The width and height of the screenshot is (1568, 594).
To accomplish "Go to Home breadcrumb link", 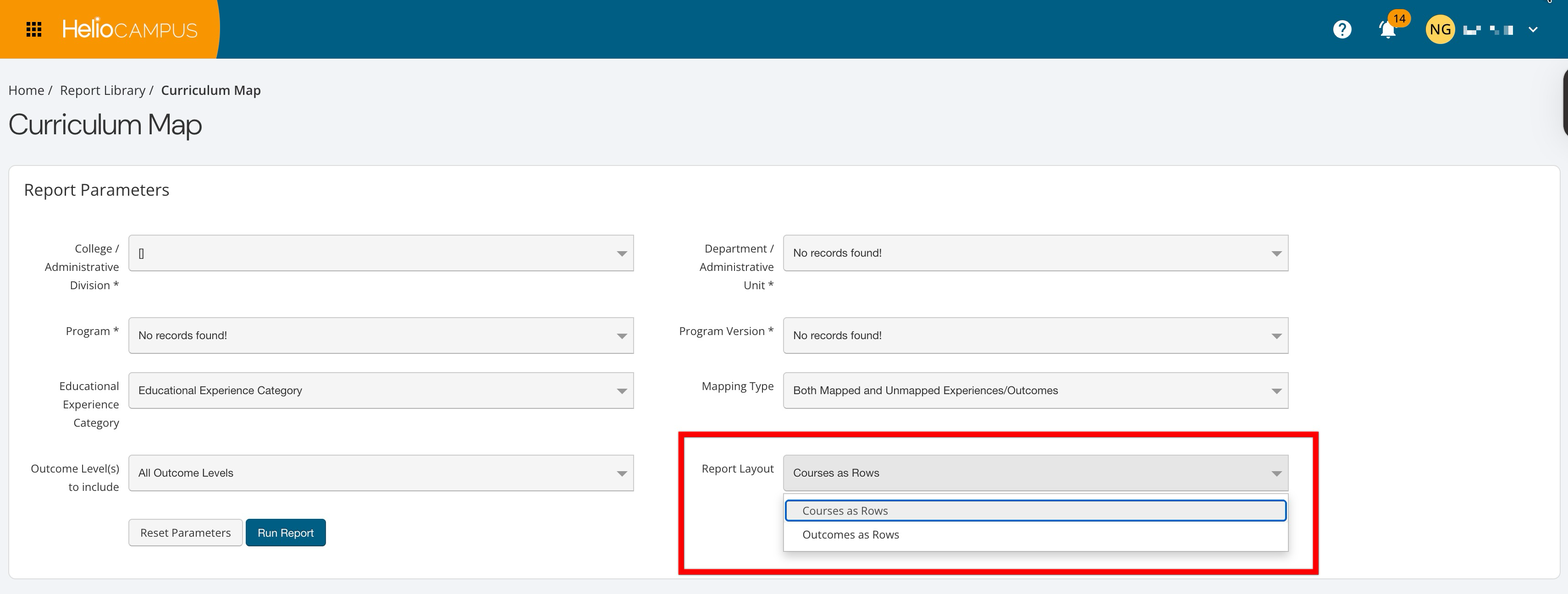I will (26, 90).
